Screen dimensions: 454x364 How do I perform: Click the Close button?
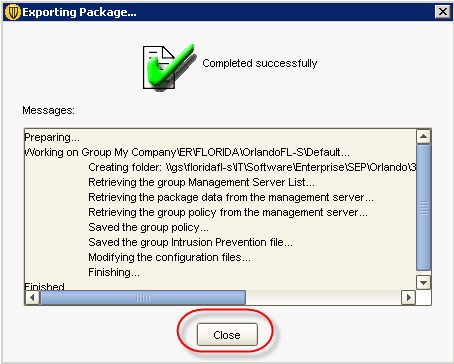click(x=227, y=334)
